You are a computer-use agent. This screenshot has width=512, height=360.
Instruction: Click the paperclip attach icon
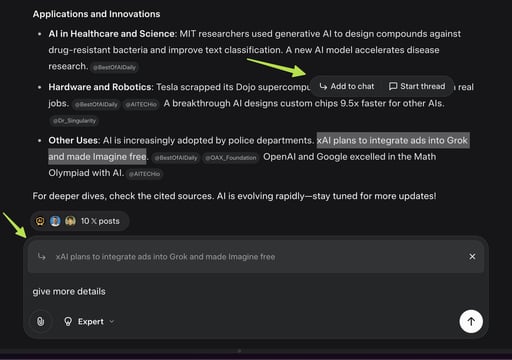point(40,321)
